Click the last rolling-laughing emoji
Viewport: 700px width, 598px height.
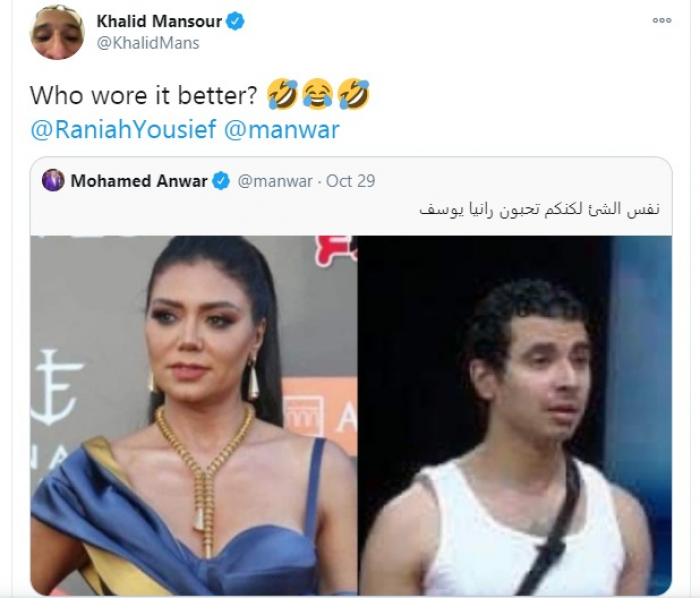pos(353,94)
